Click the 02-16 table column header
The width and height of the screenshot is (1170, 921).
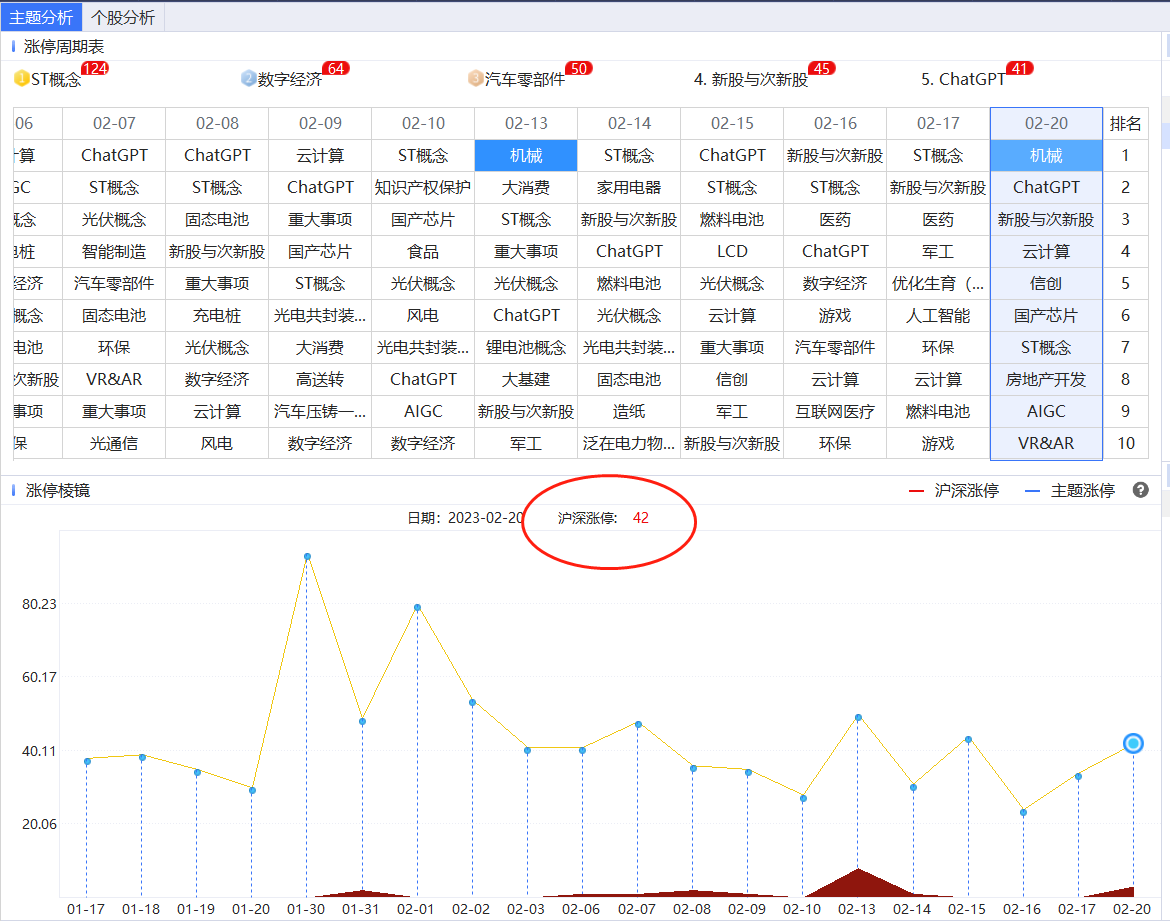835,123
